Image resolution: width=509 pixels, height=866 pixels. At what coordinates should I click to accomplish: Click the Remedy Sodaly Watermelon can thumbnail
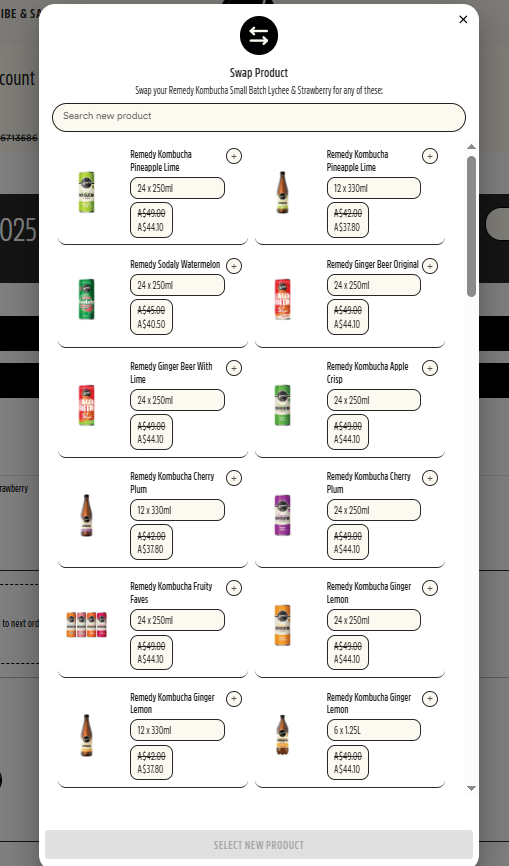(86, 299)
